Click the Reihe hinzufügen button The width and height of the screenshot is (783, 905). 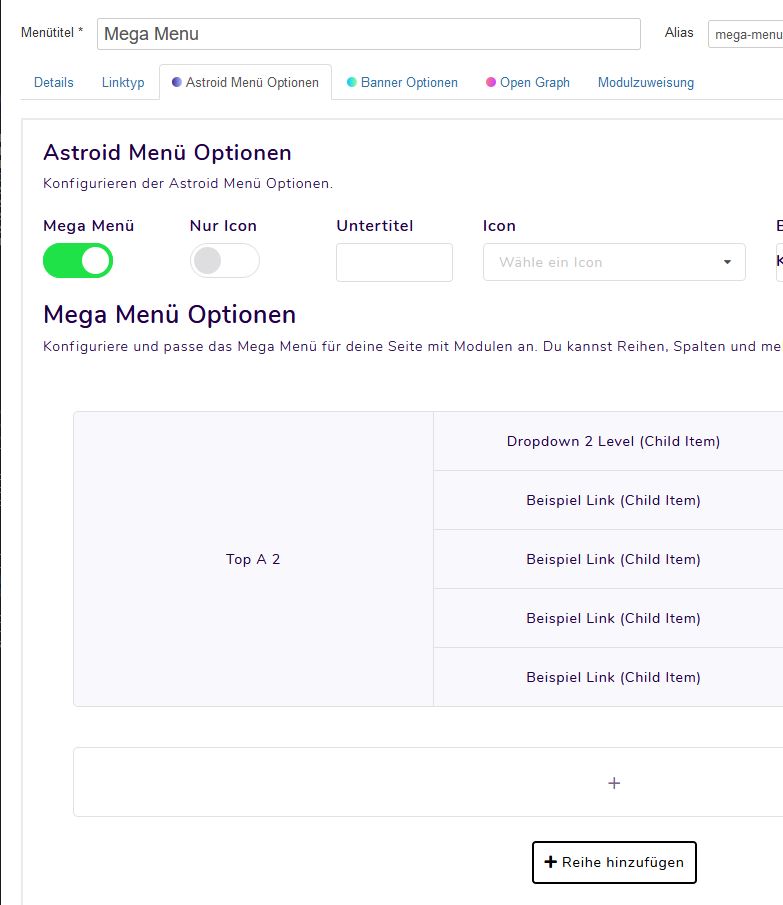pos(614,861)
